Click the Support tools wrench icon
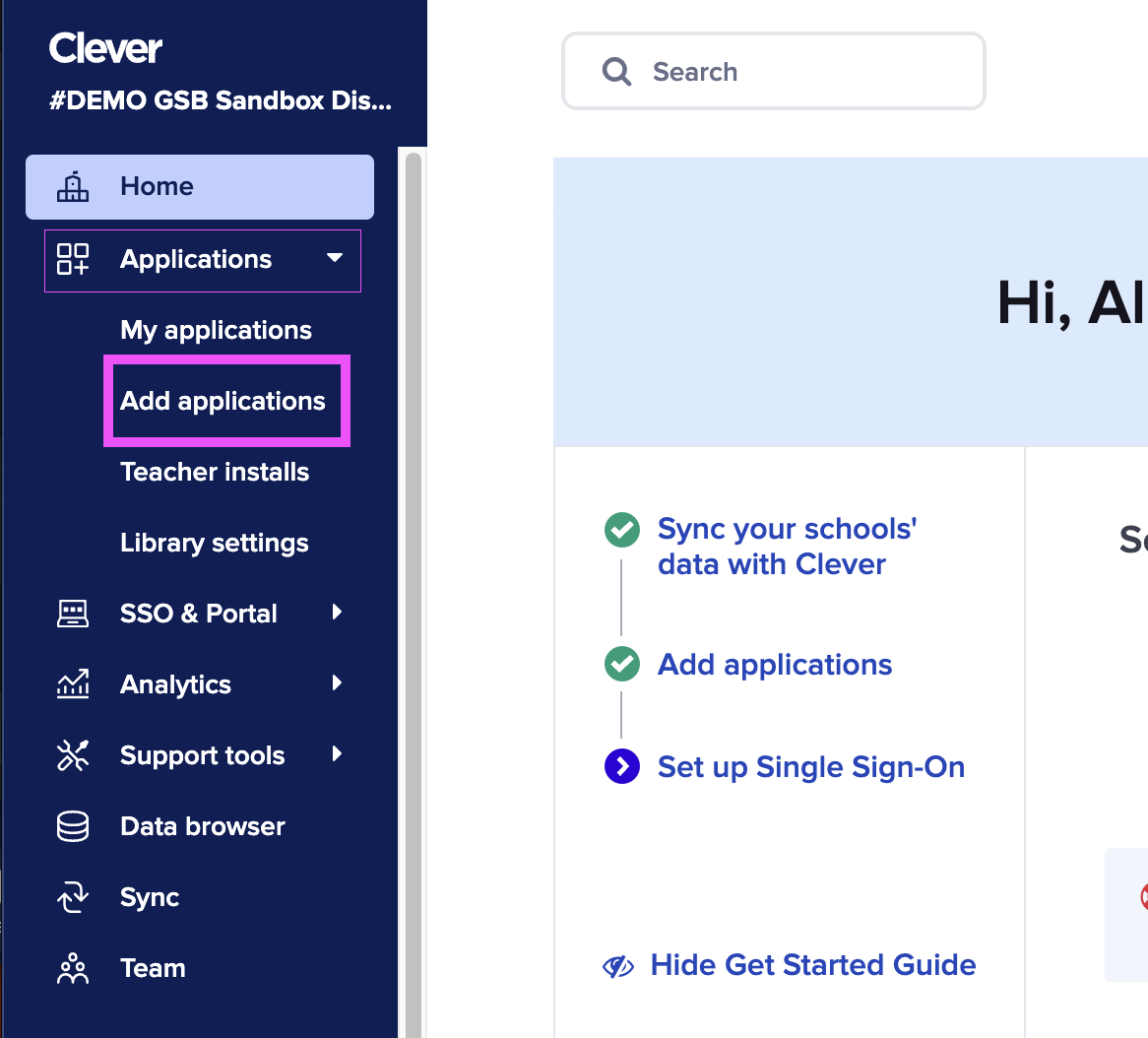The width and height of the screenshot is (1148, 1038). (x=73, y=755)
